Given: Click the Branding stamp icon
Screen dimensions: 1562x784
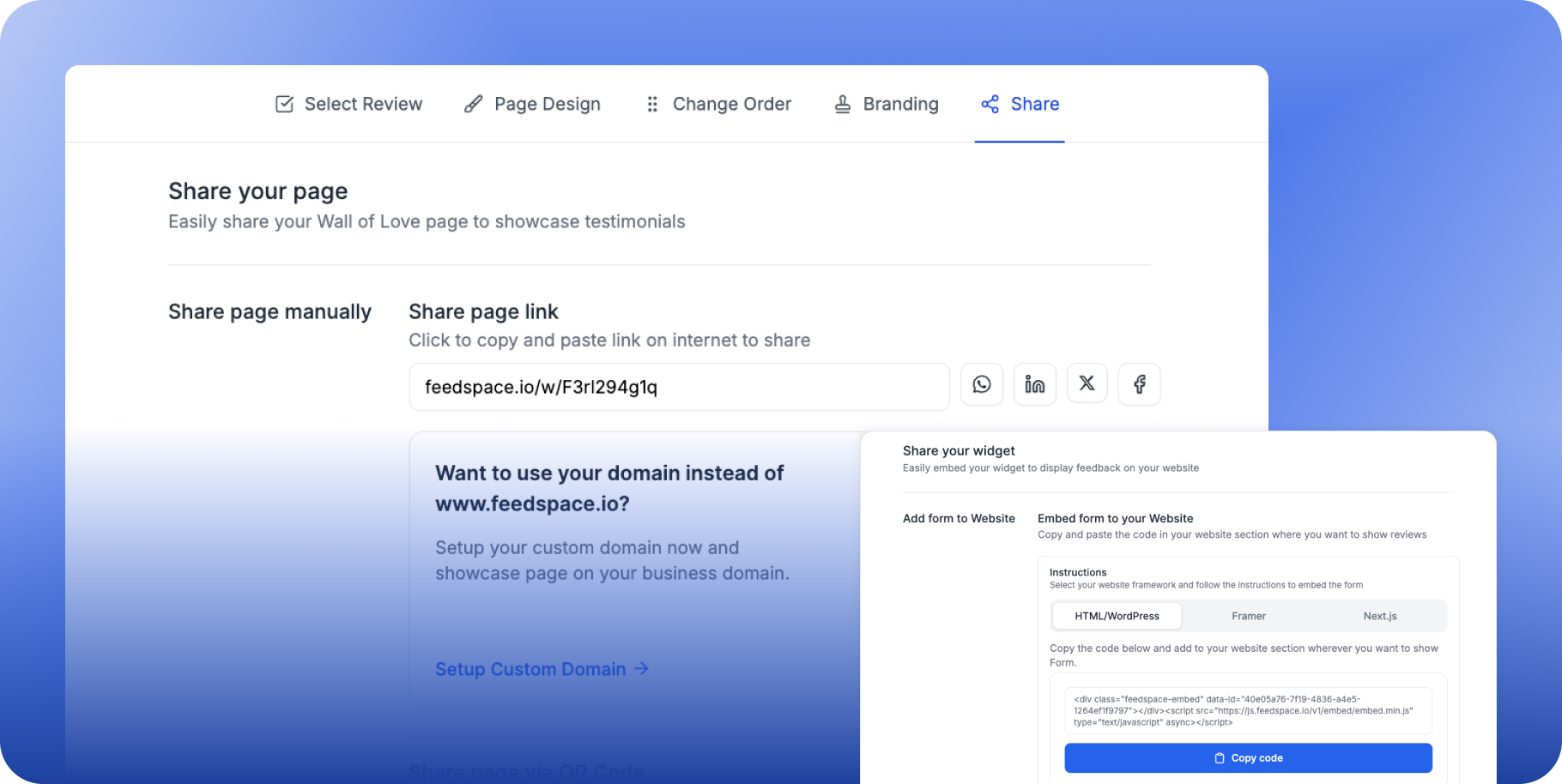Looking at the screenshot, I should coord(843,104).
